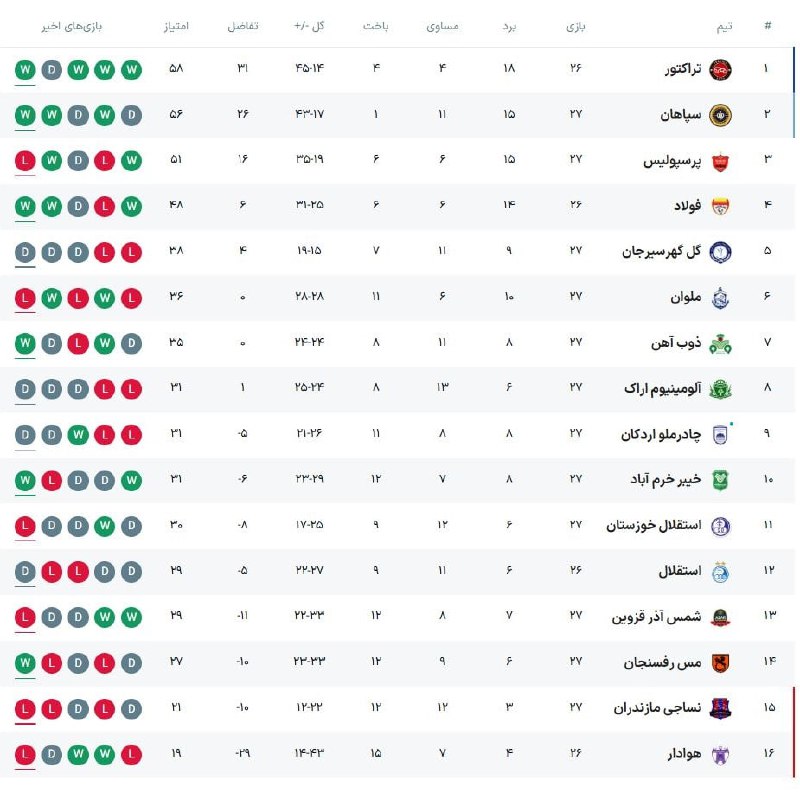Click Persepolis's underlined latest-result L badge
Viewport: 800px width, 793px height.
(24, 161)
